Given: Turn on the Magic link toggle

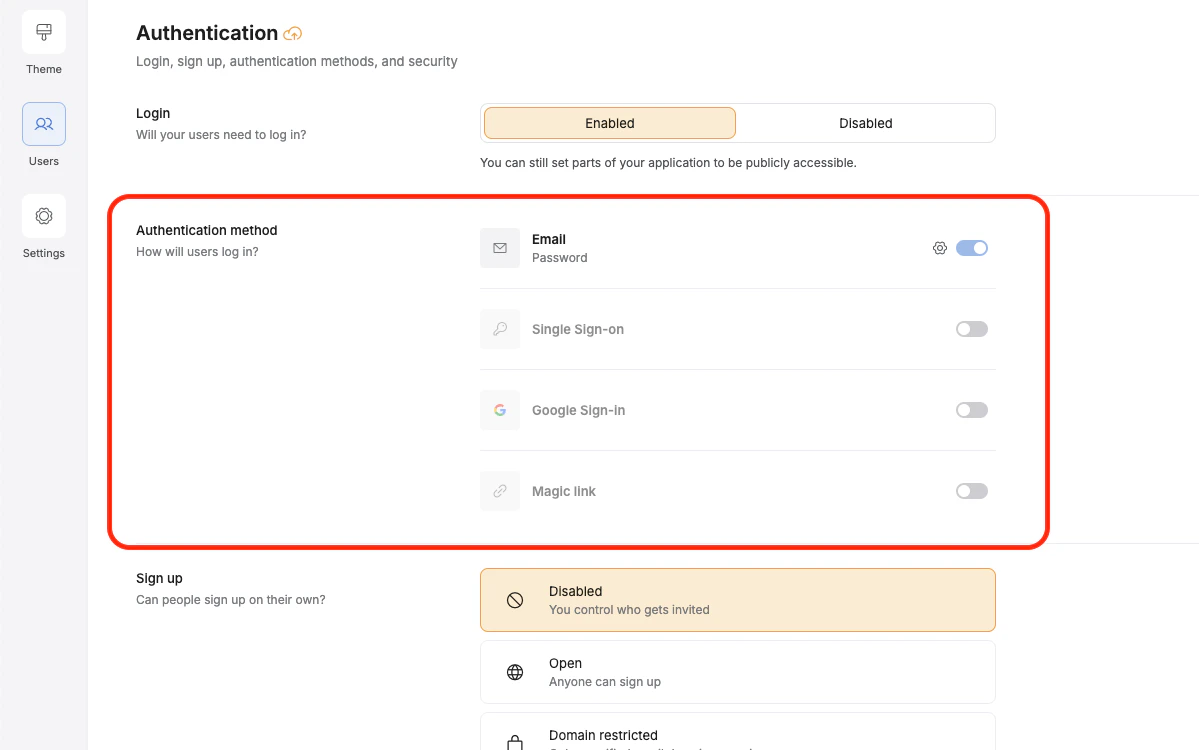Looking at the screenshot, I should coord(972,491).
